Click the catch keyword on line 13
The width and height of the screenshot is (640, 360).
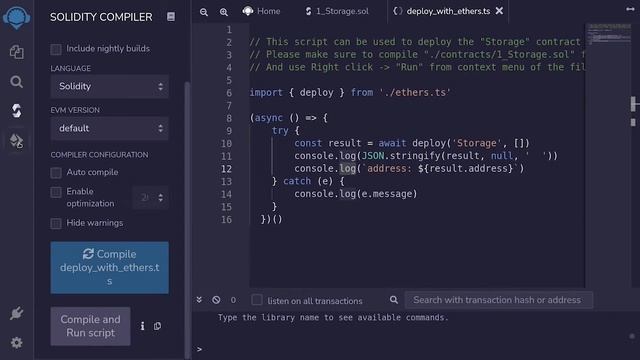(x=297, y=181)
